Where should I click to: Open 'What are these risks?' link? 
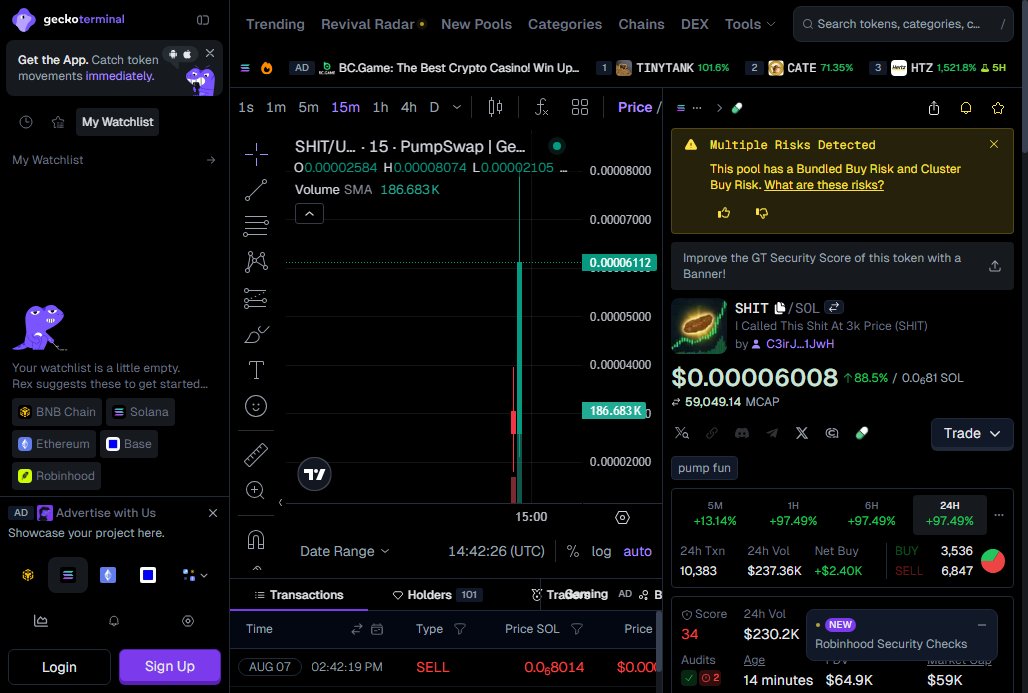824,185
